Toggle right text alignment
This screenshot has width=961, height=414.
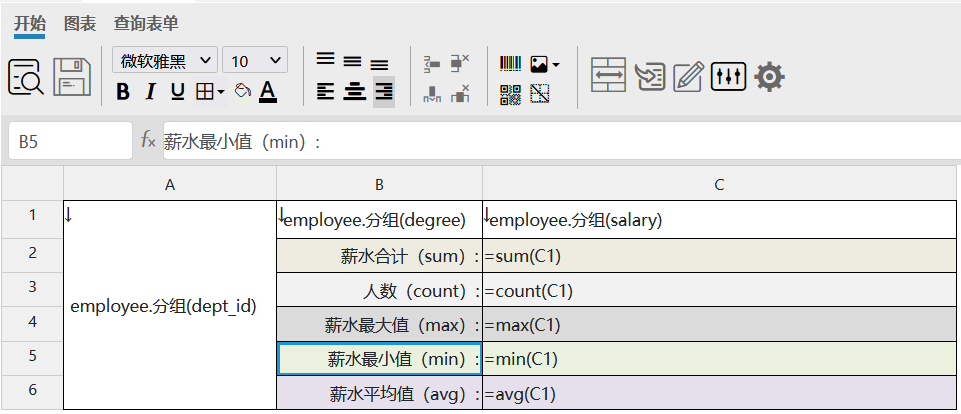(384, 92)
